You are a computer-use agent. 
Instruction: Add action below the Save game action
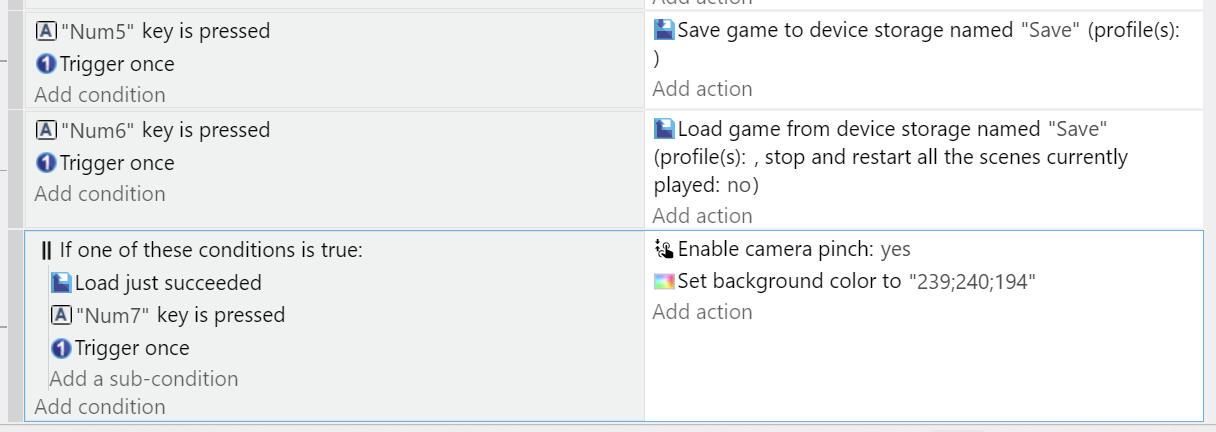coord(702,89)
